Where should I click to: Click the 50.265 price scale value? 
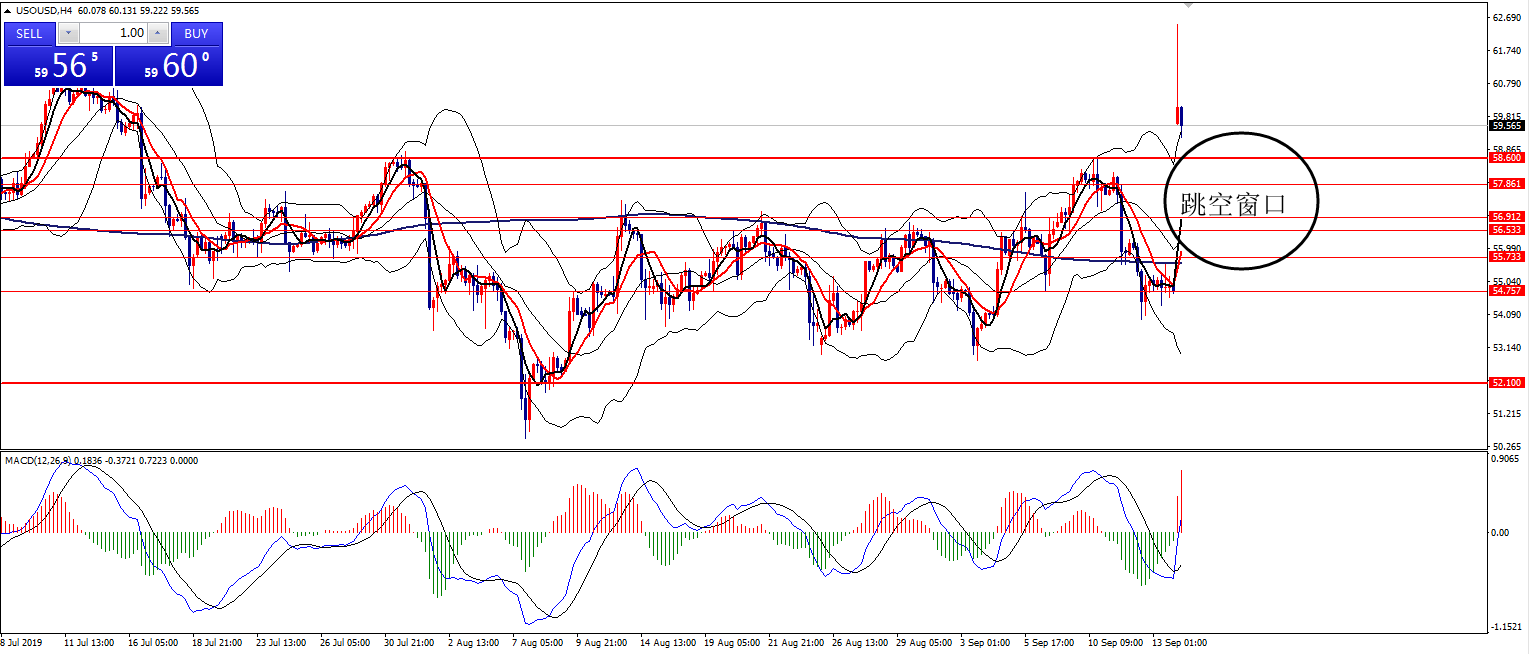click(x=1507, y=445)
